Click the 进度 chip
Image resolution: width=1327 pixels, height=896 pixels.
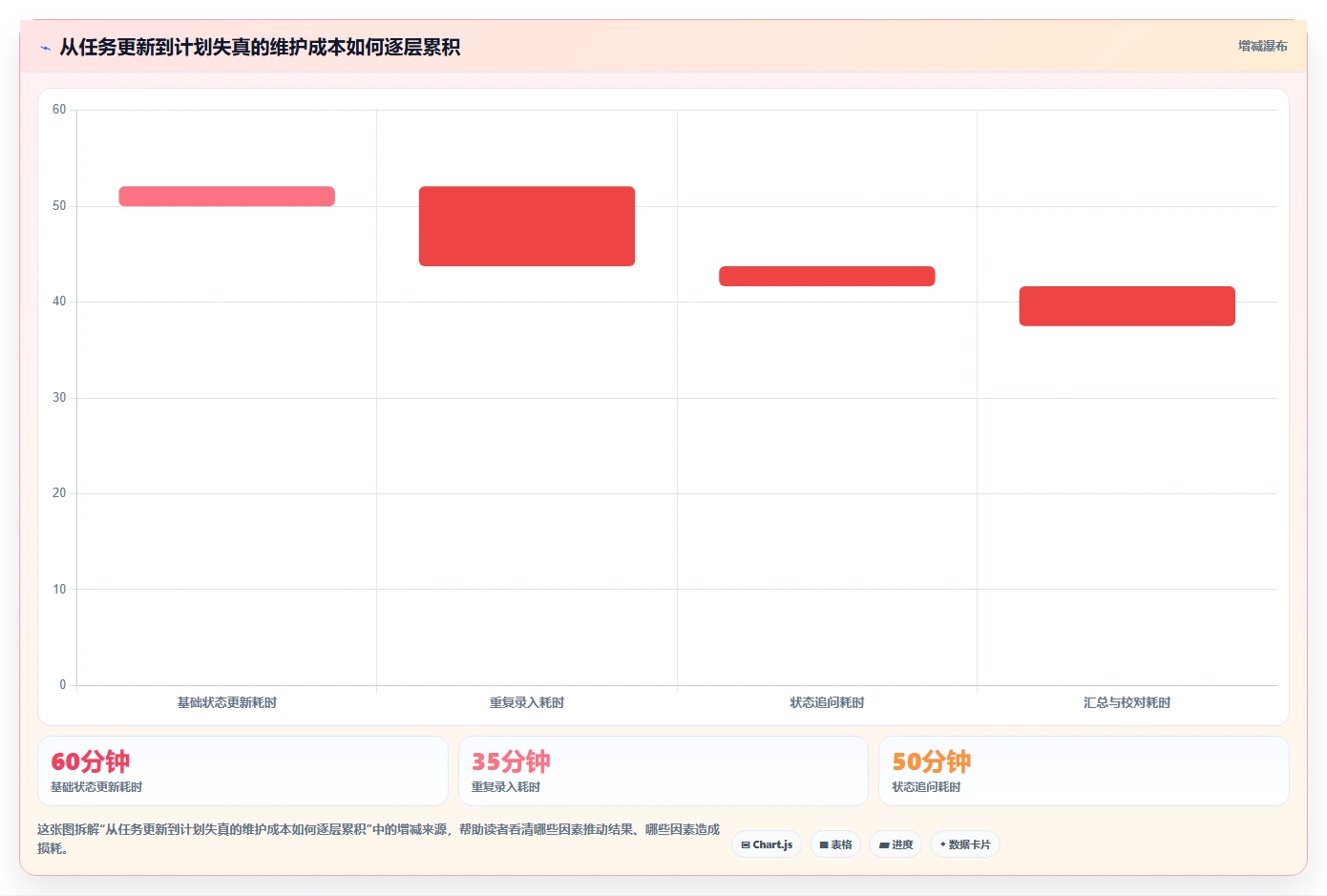[x=895, y=844]
